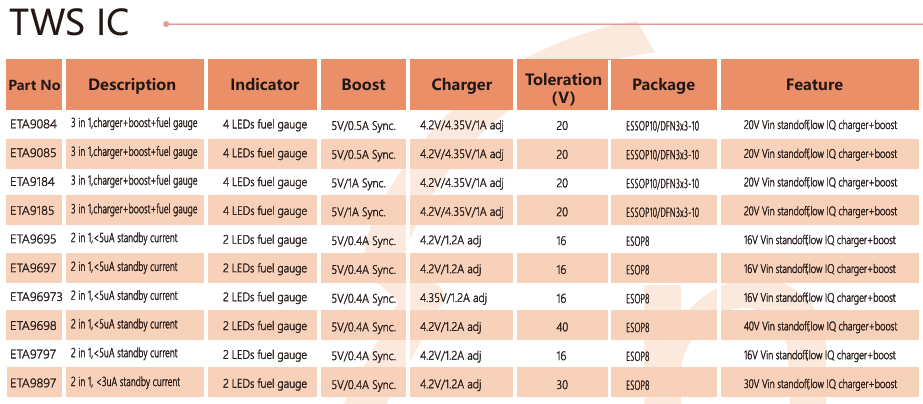Click the toleration value 30
Image resolution: width=923 pixels, height=404 pixels.
[562, 384]
